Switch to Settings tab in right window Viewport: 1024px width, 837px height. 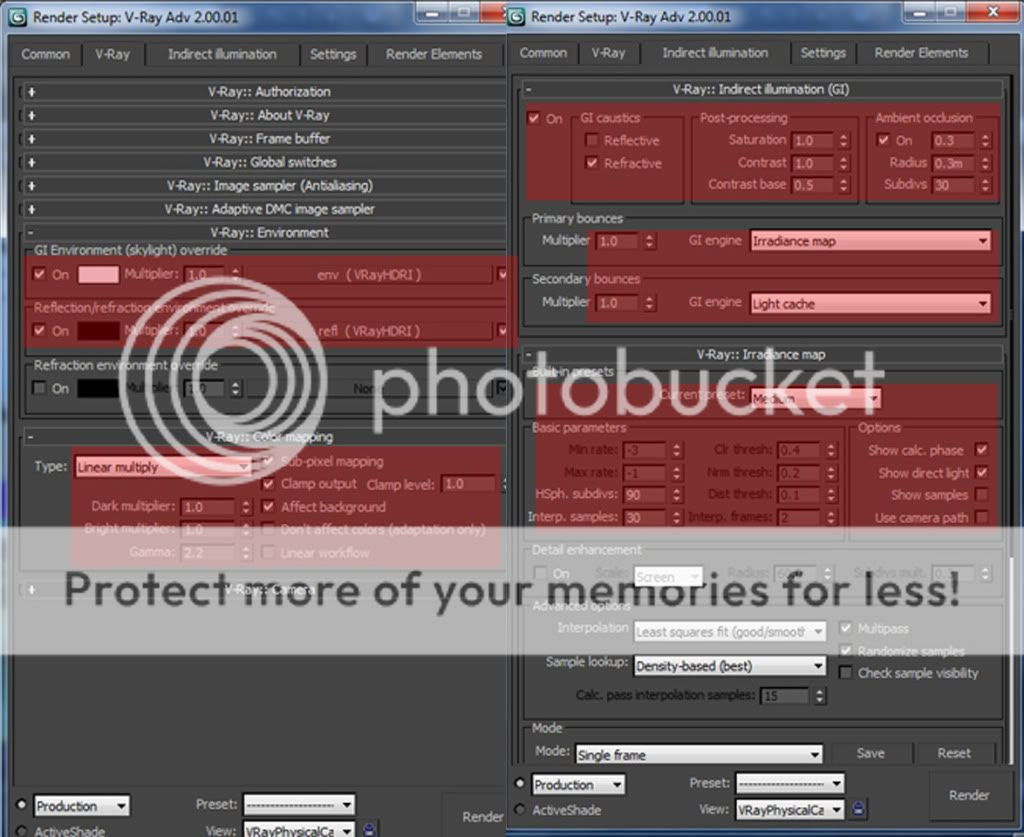click(x=823, y=53)
